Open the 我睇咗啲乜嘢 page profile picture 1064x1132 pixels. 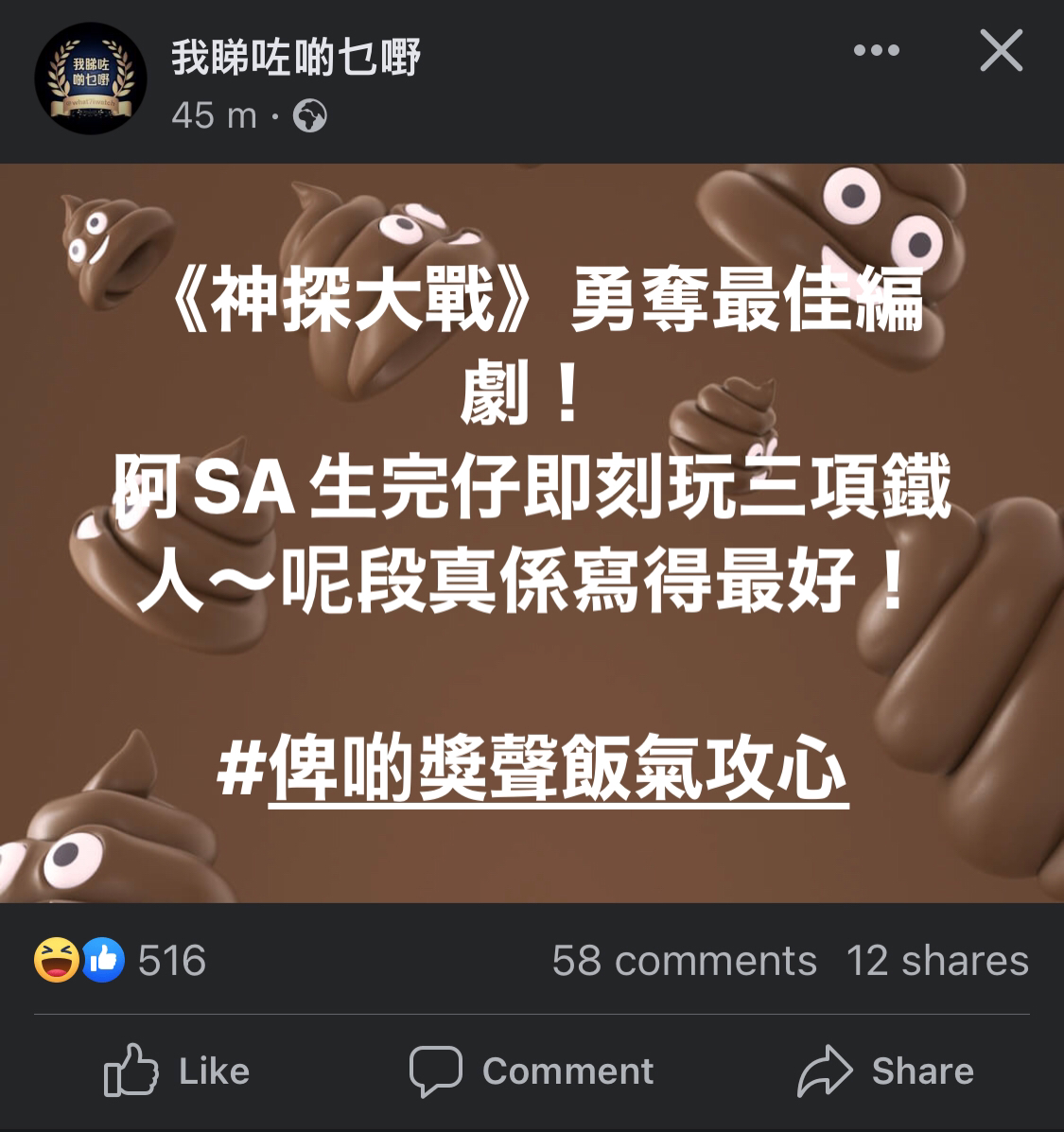tap(90, 78)
